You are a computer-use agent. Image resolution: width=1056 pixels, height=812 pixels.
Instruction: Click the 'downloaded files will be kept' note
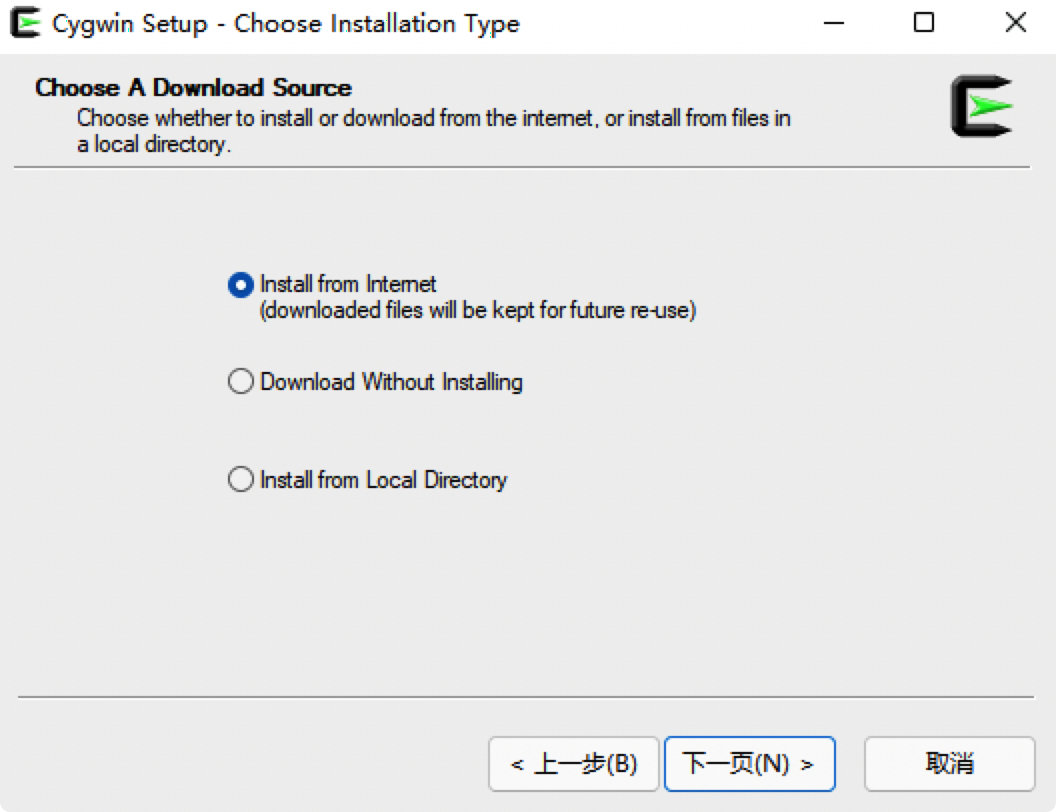click(477, 311)
